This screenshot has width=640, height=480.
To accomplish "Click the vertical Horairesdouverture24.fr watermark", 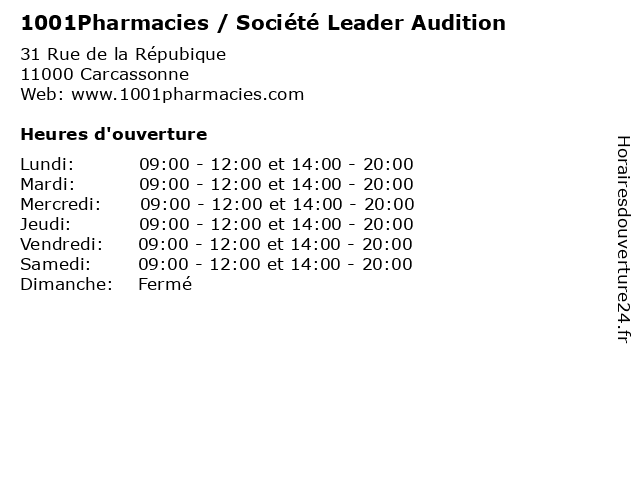I will point(623,239).
